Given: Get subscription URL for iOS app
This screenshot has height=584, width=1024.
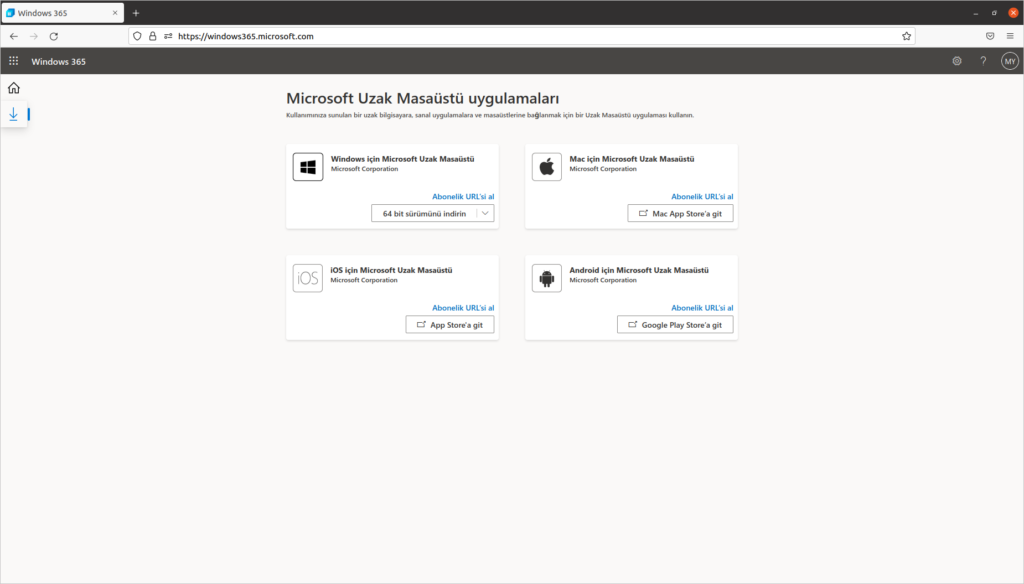Looking at the screenshot, I should pyautogui.click(x=463, y=308).
